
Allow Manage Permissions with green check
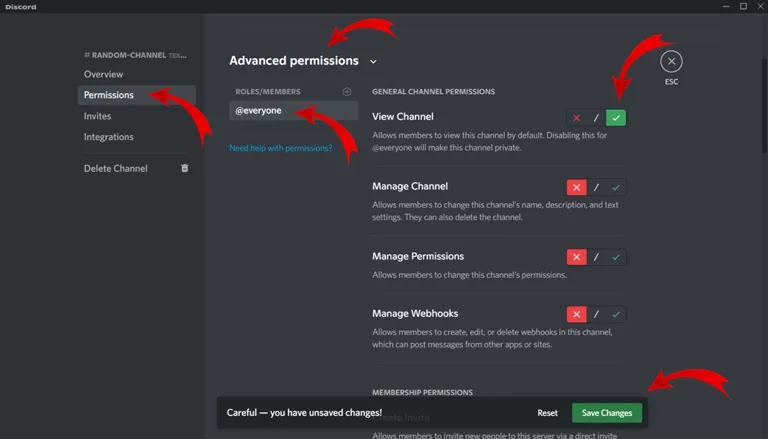click(x=616, y=257)
